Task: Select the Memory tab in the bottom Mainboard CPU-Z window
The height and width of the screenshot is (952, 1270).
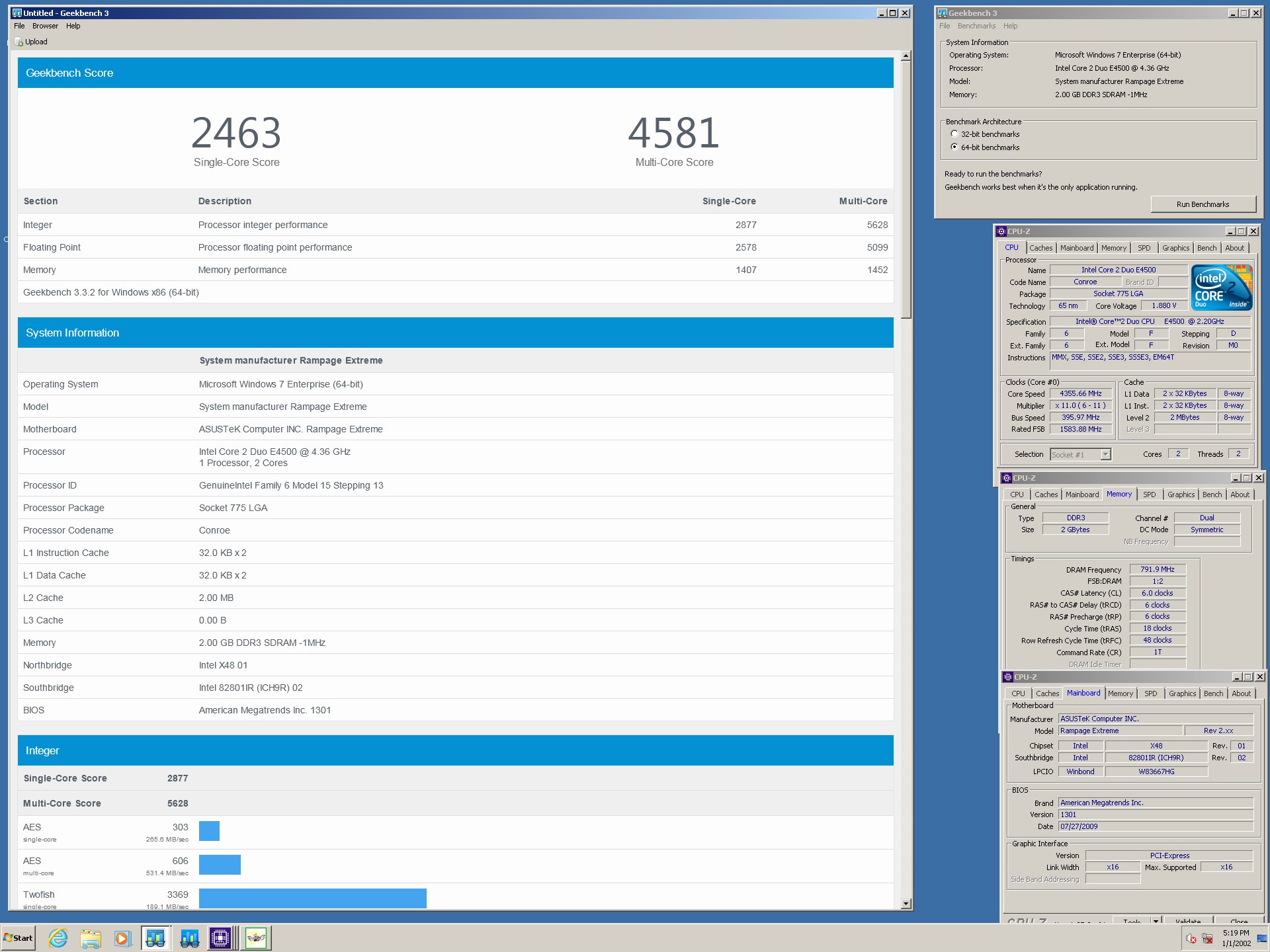Action: coord(1121,694)
